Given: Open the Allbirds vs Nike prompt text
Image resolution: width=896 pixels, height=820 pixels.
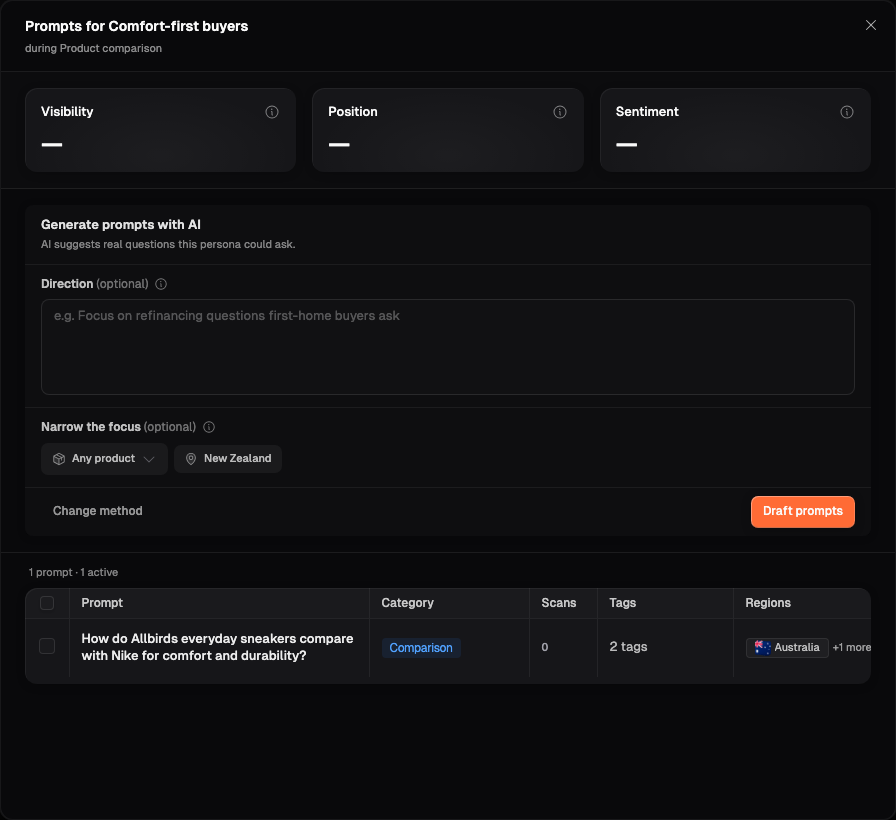Looking at the screenshot, I should tap(217, 647).
